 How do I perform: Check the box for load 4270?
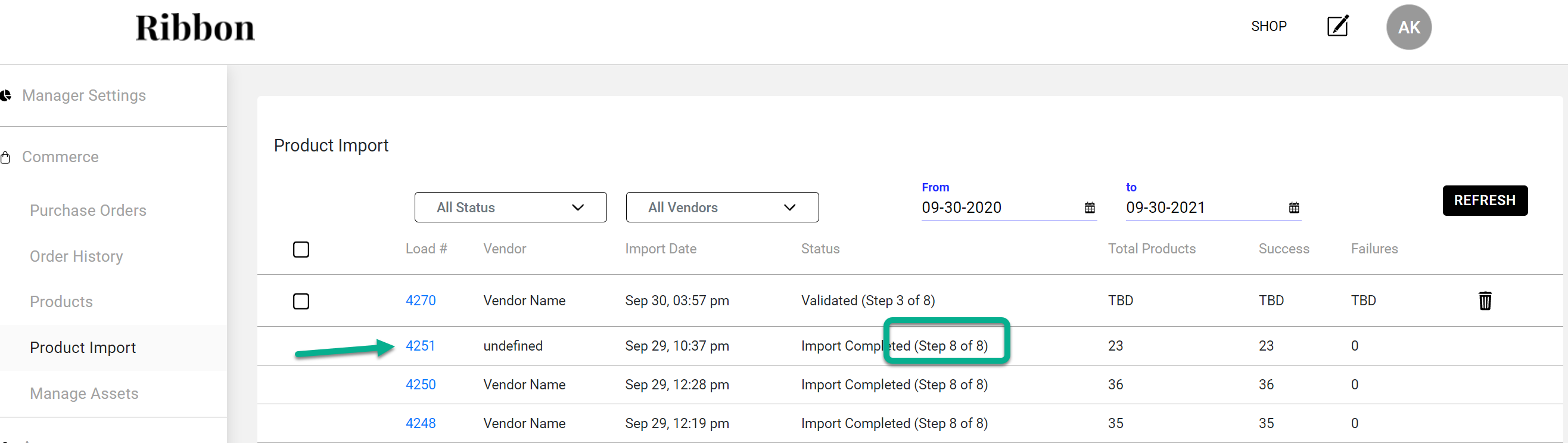pyautogui.click(x=301, y=301)
